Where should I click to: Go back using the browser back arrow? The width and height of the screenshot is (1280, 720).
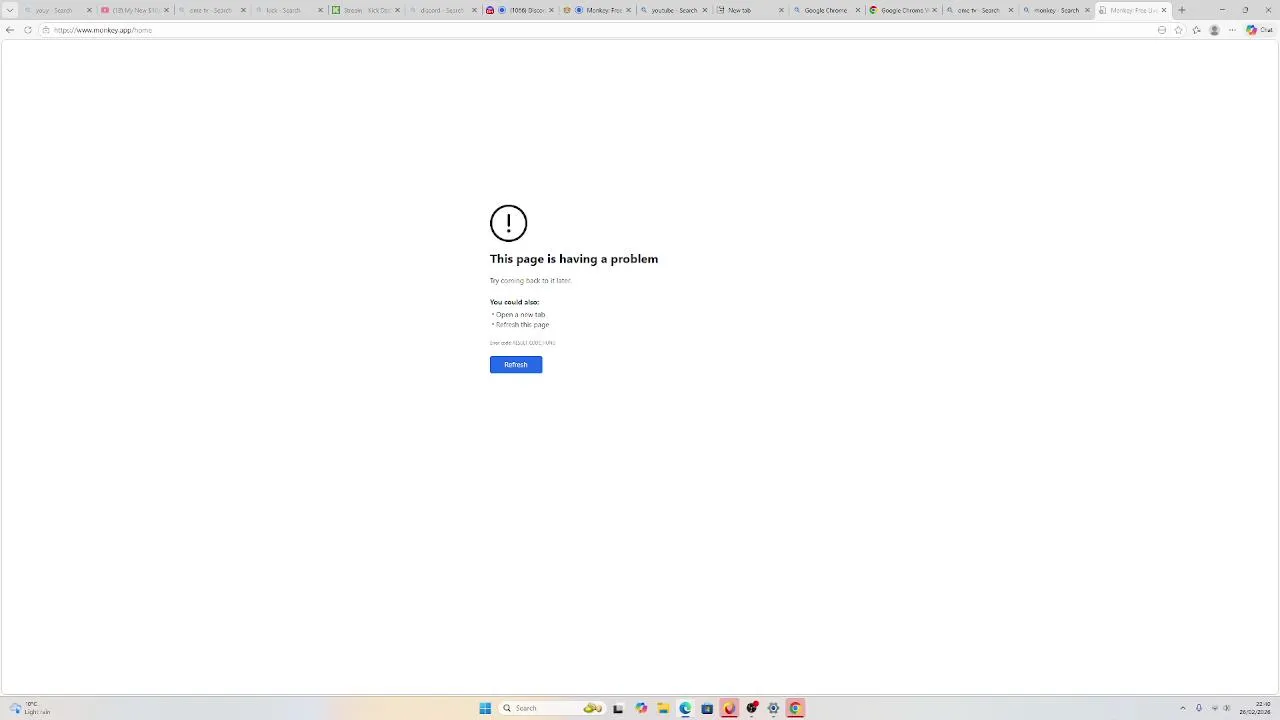point(10,30)
